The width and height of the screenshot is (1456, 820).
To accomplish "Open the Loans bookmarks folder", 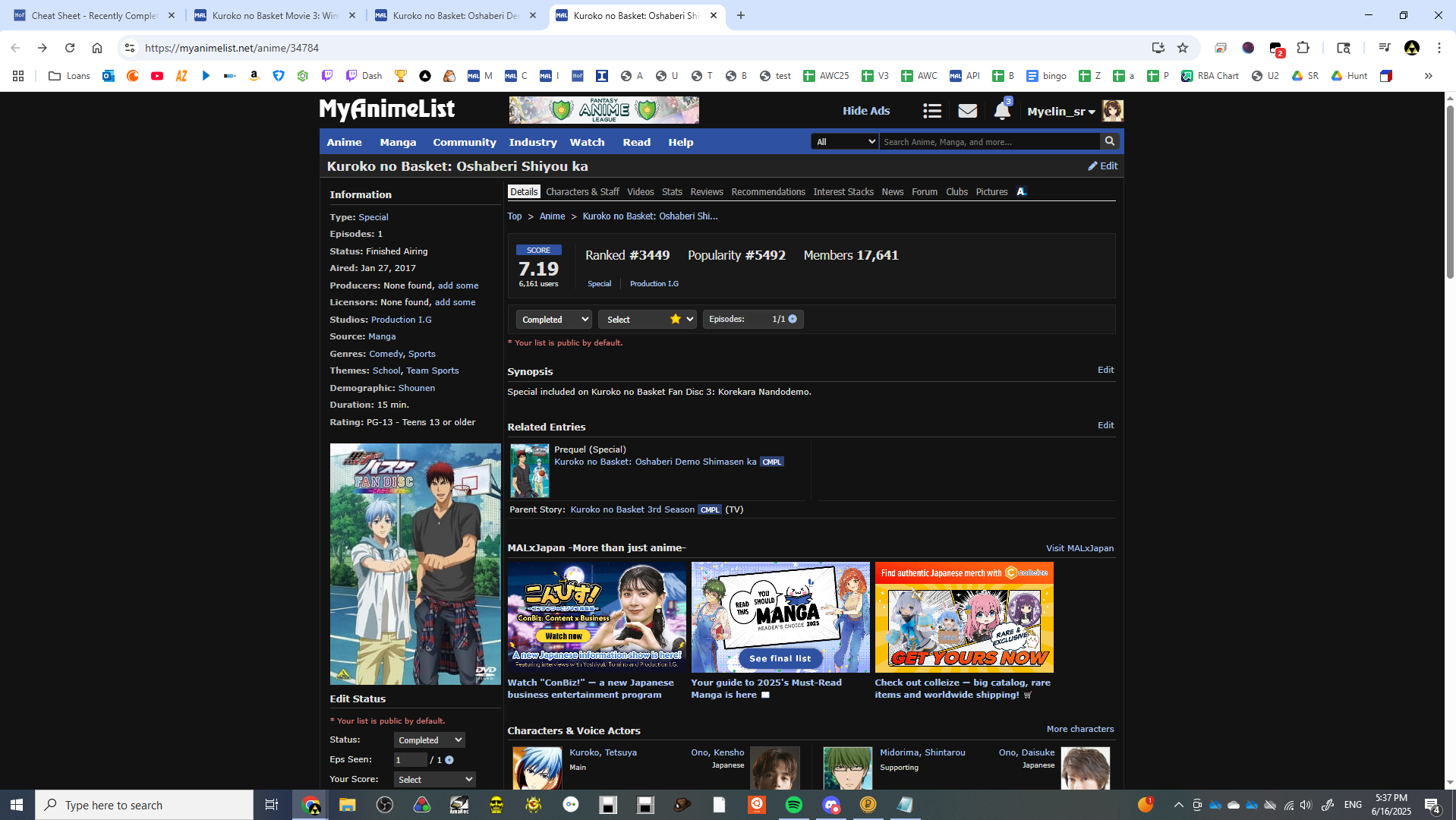I will (x=69, y=76).
